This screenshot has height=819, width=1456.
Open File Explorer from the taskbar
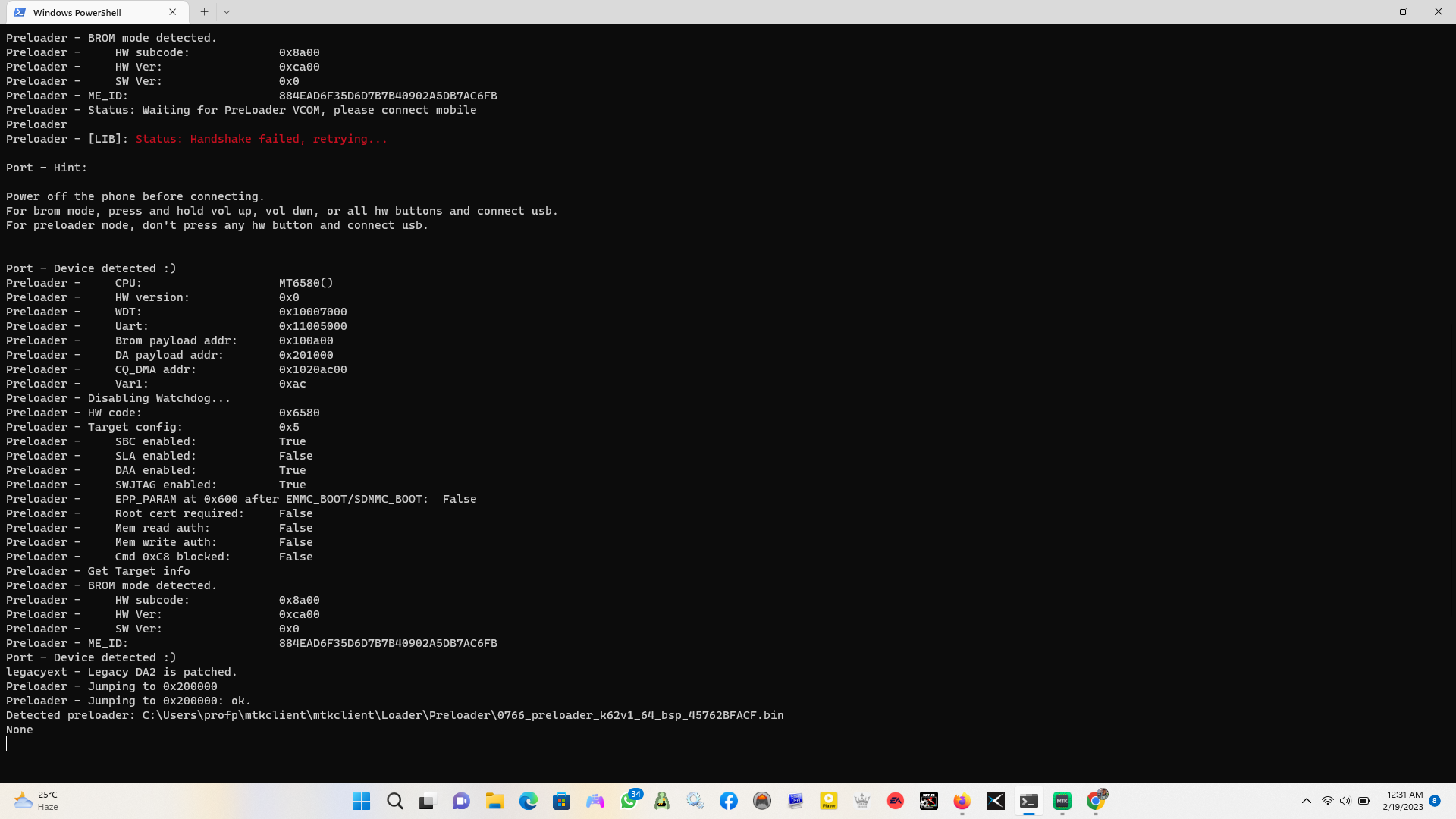(494, 800)
